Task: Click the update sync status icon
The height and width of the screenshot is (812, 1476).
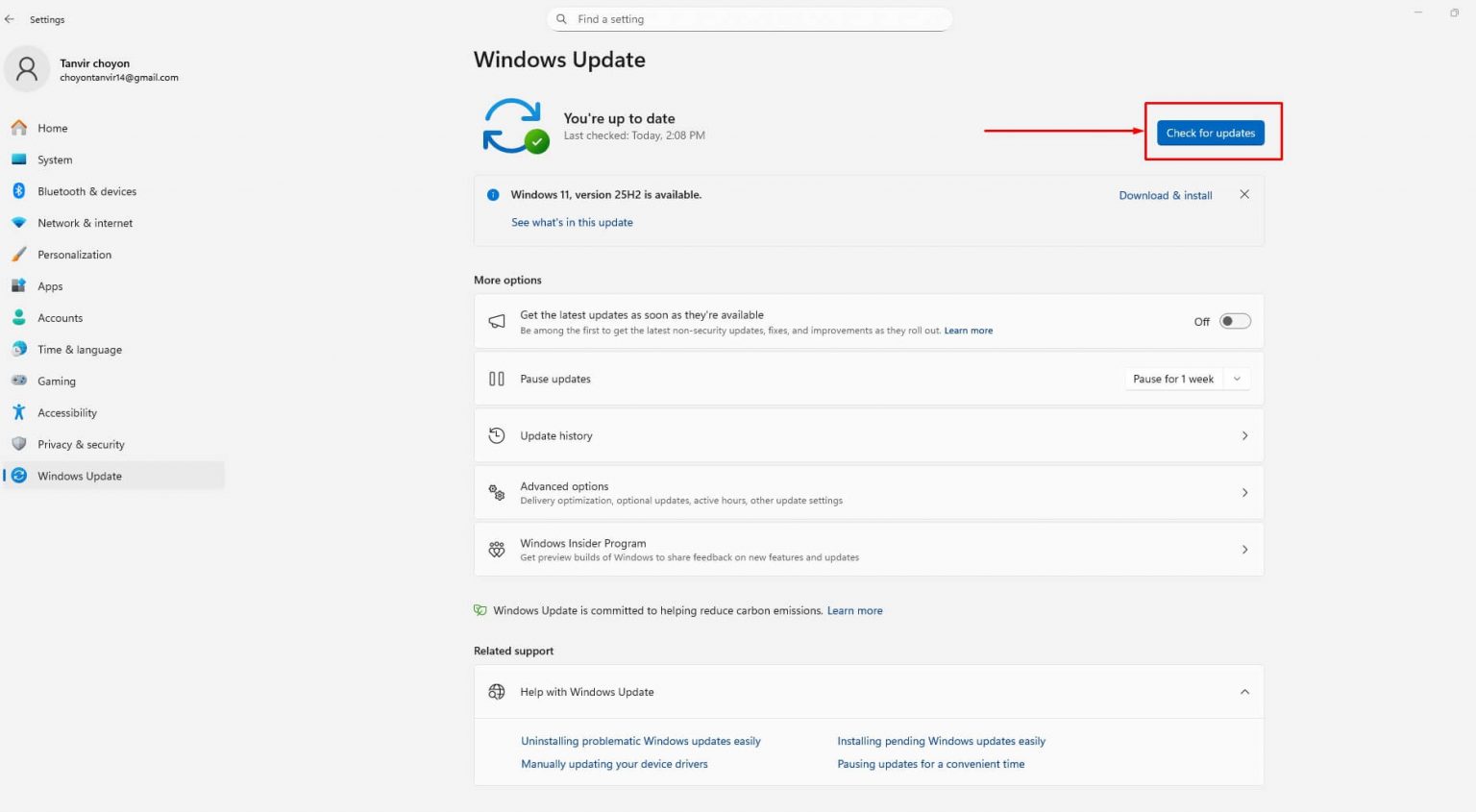Action: coord(515,126)
